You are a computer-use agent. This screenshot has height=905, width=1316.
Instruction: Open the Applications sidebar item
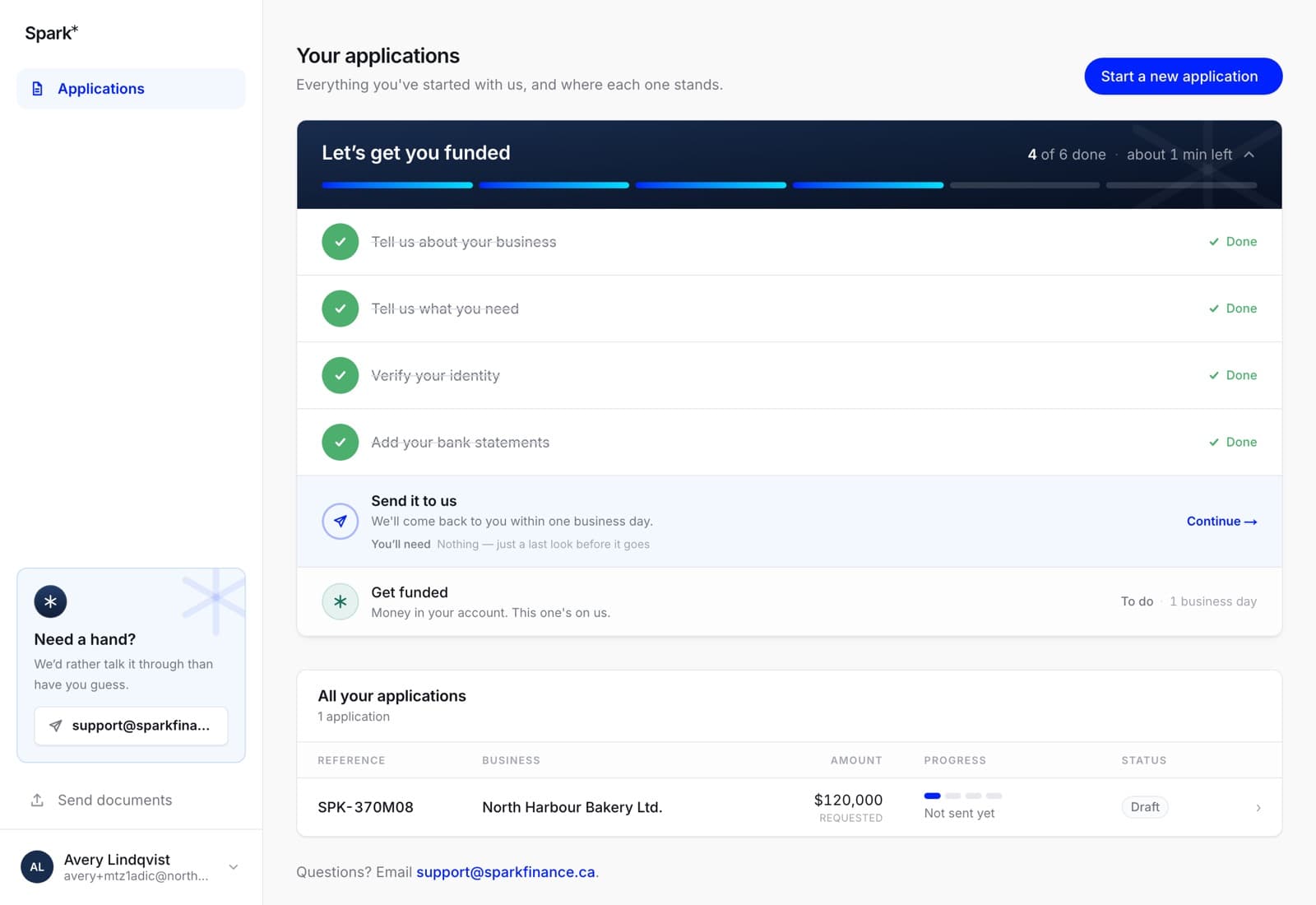tap(131, 89)
